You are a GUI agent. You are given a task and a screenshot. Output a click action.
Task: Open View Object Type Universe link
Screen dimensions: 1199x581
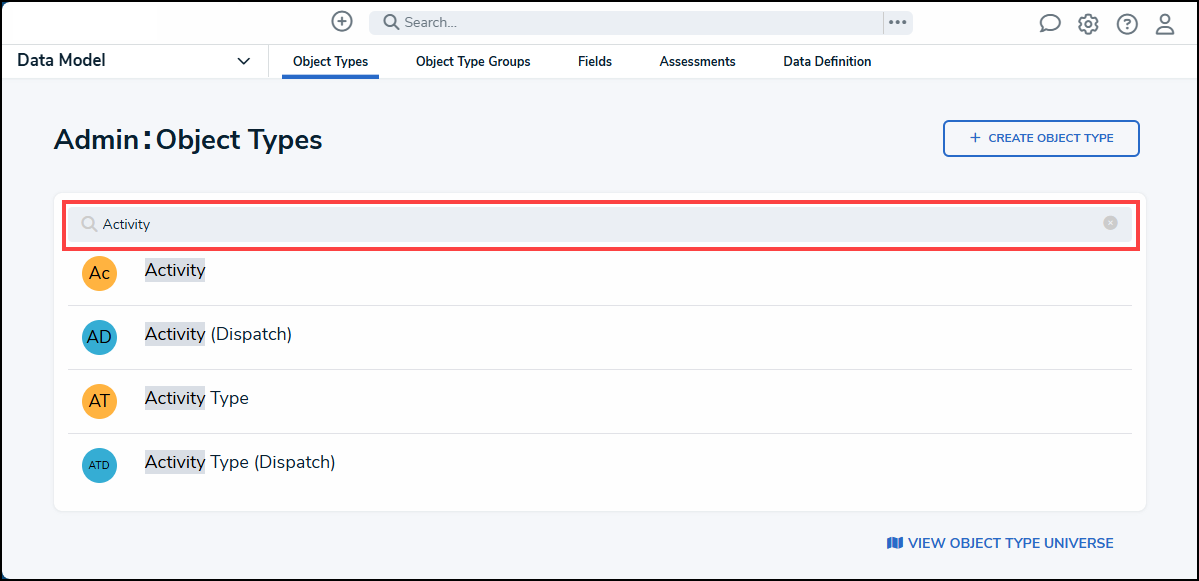point(1000,543)
